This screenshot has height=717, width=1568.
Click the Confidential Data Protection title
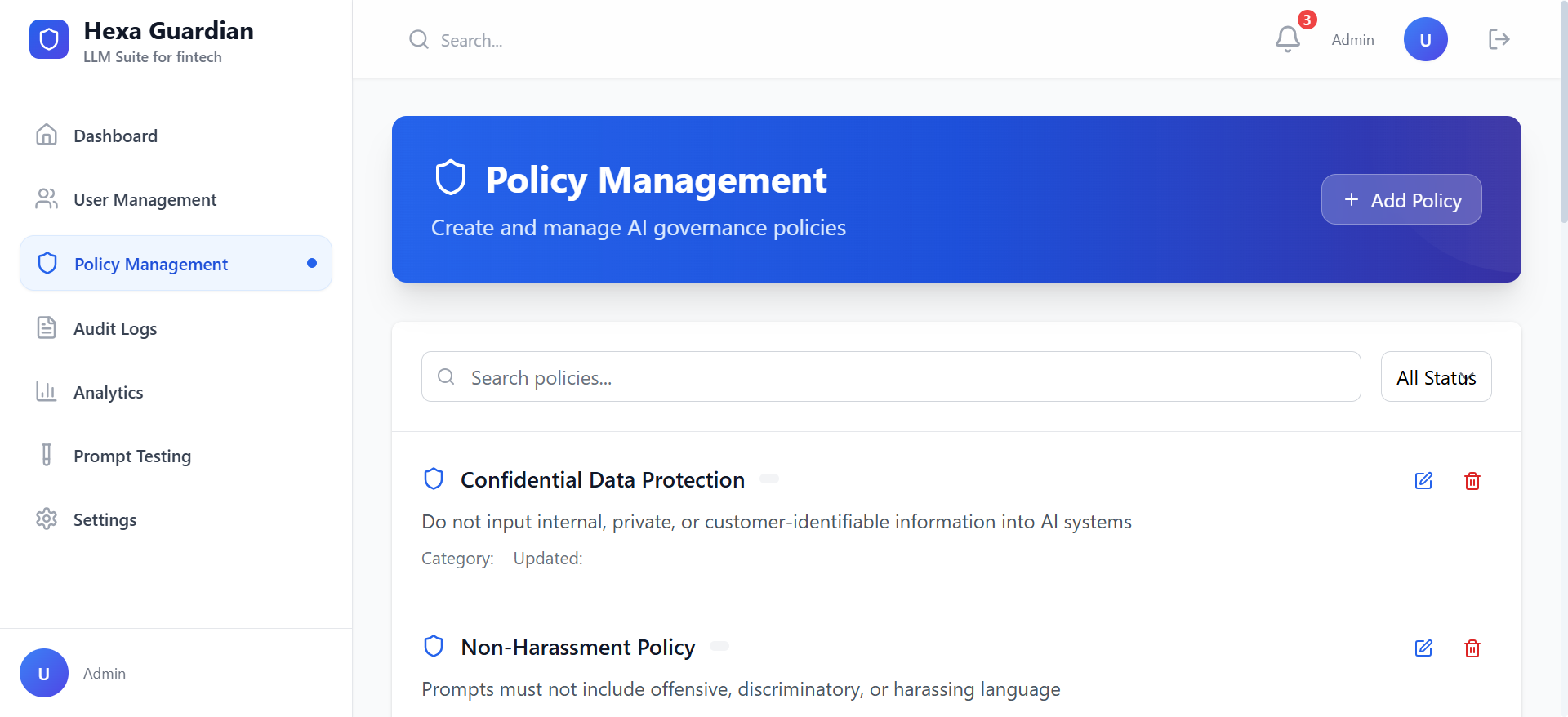click(x=602, y=480)
